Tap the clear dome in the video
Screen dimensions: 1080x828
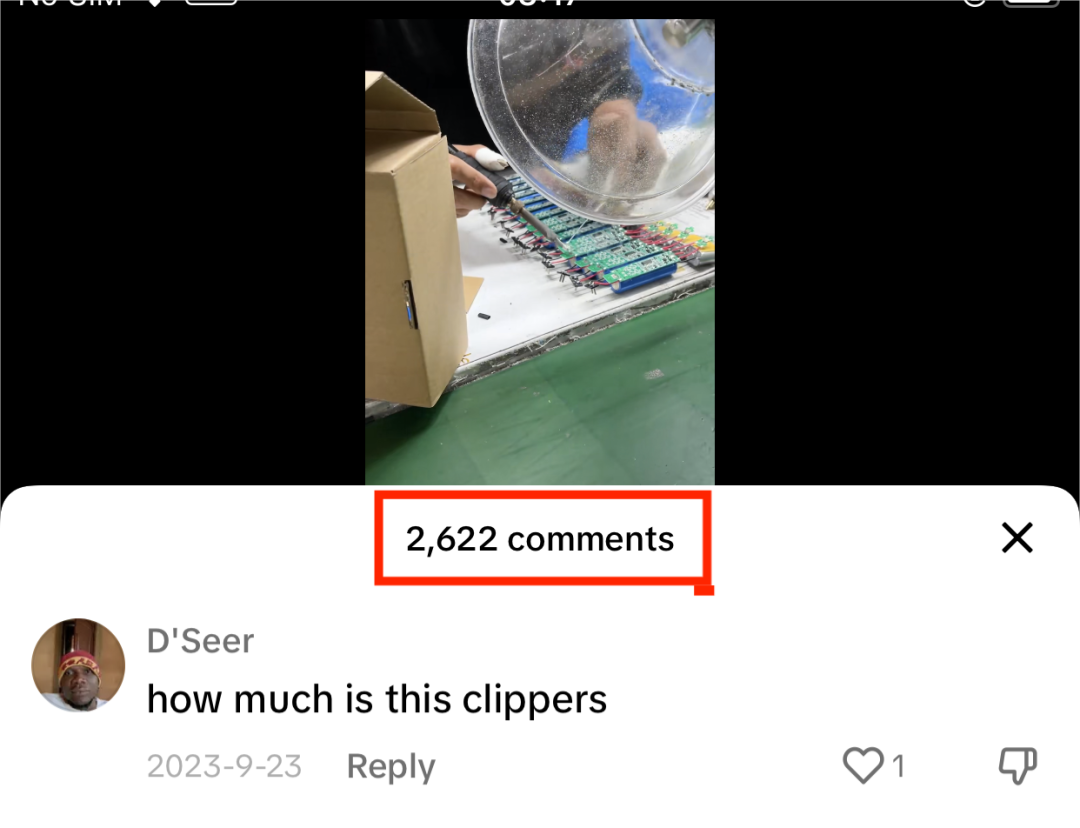point(592,117)
